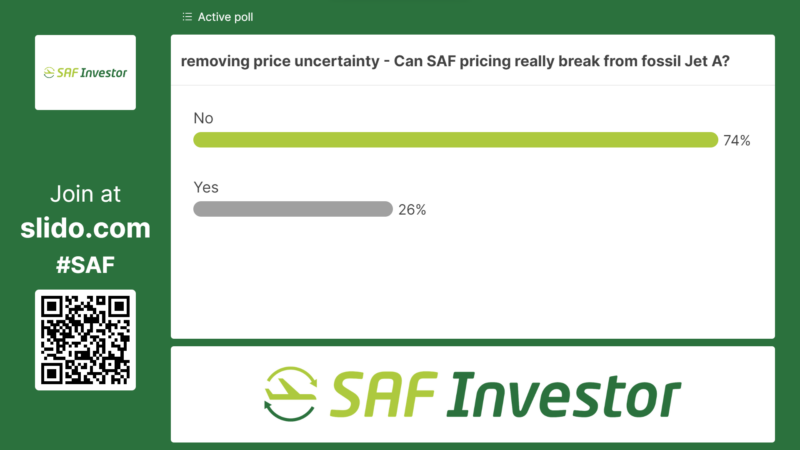Image resolution: width=800 pixels, height=450 pixels.
Task: Select the Active poll label
Action: pos(224,17)
